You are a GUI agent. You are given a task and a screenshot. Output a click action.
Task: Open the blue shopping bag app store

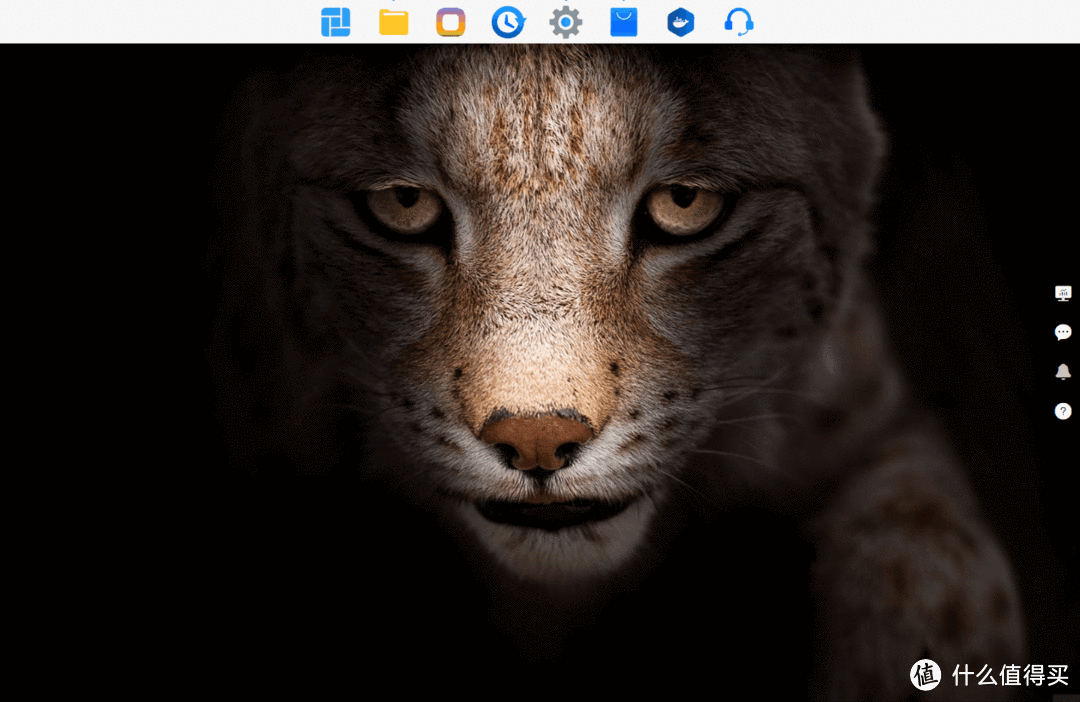tap(623, 22)
